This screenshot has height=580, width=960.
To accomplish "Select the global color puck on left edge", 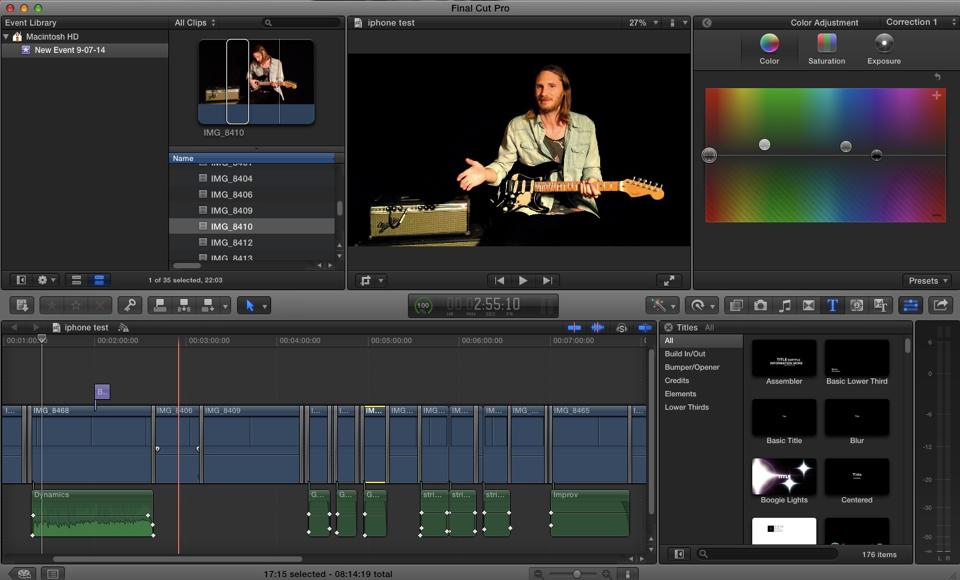I will (709, 155).
